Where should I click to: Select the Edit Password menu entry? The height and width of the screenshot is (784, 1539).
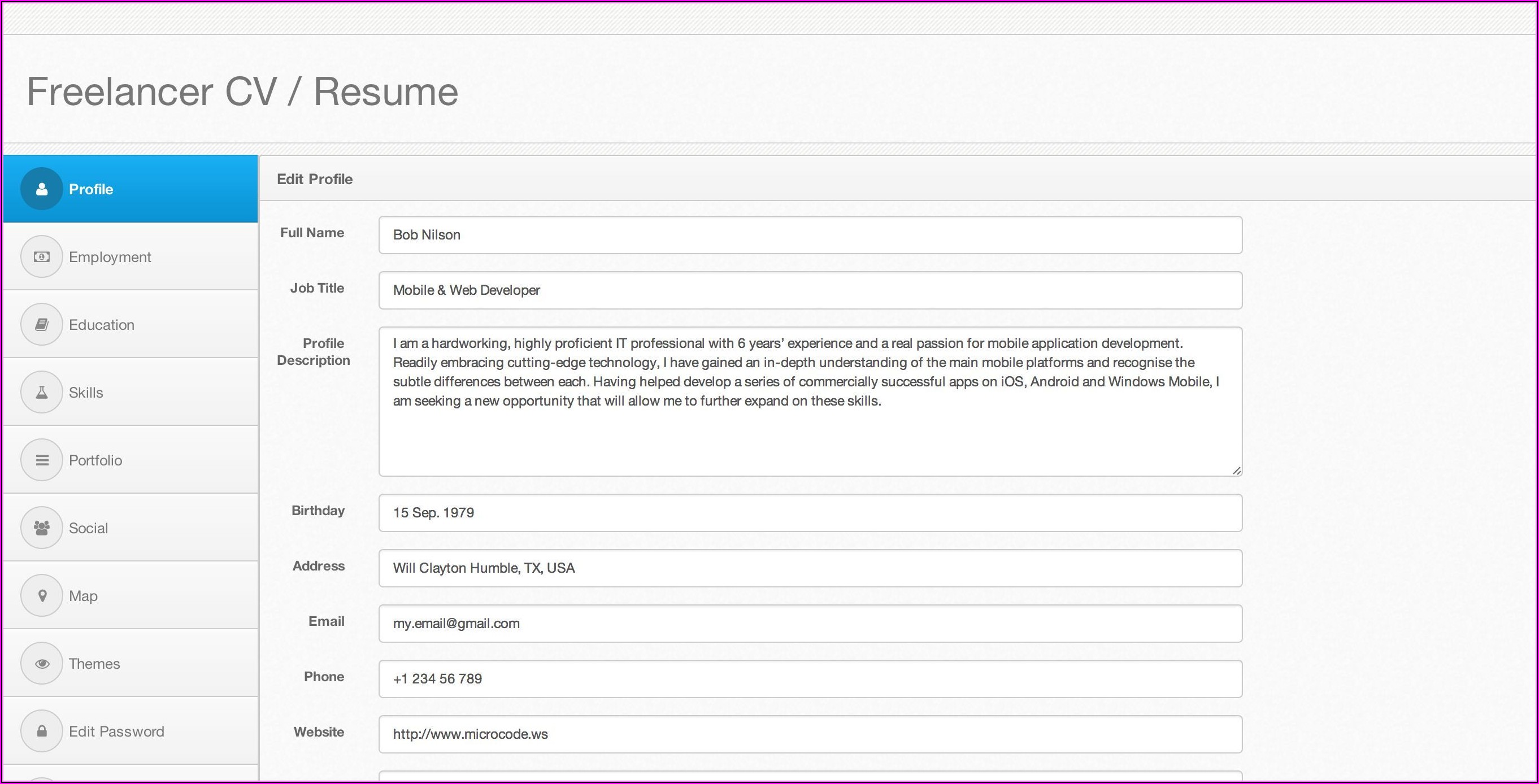(x=116, y=731)
